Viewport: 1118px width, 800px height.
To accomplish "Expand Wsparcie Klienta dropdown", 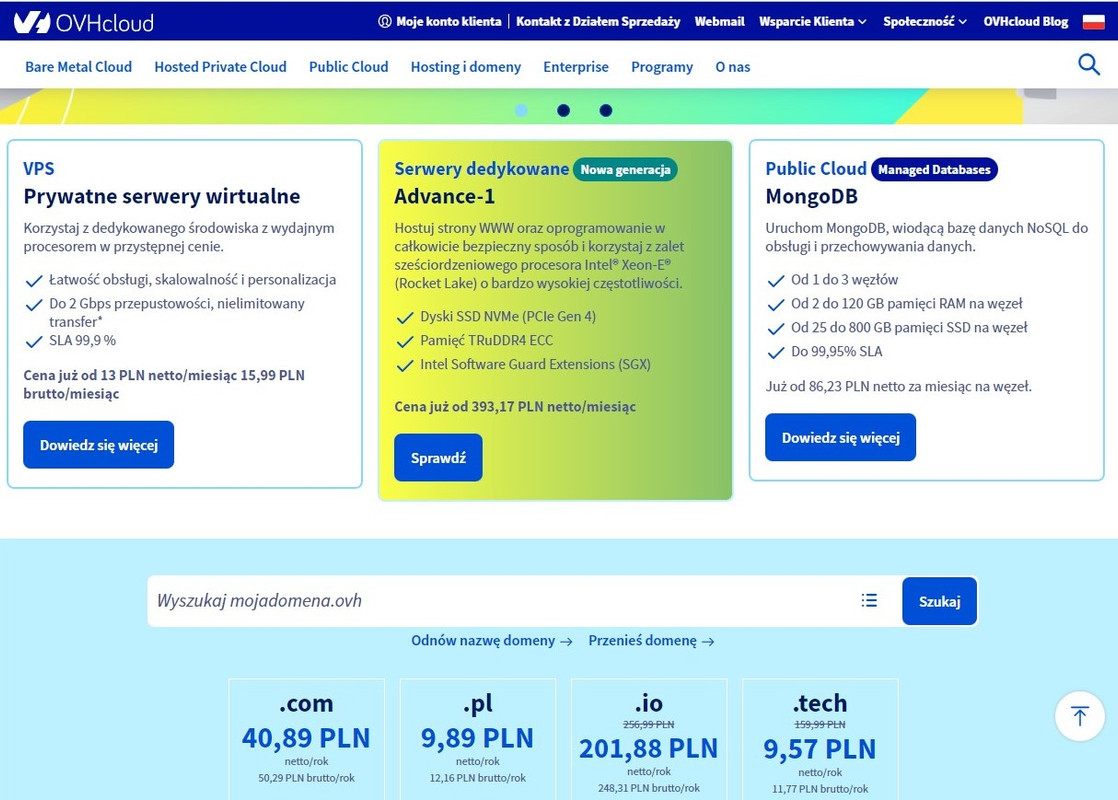I will 812,21.
